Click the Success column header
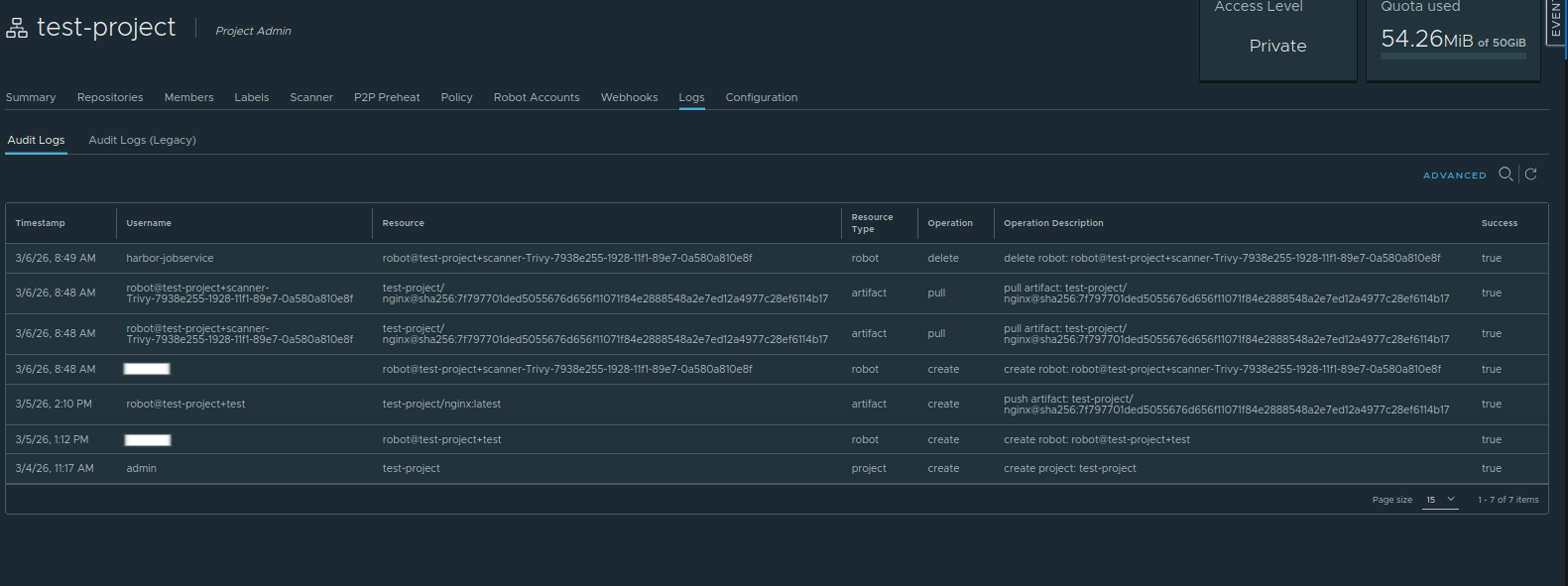Image resolution: width=1568 pixels, height=586 pixels. (x=1500, y=223)
